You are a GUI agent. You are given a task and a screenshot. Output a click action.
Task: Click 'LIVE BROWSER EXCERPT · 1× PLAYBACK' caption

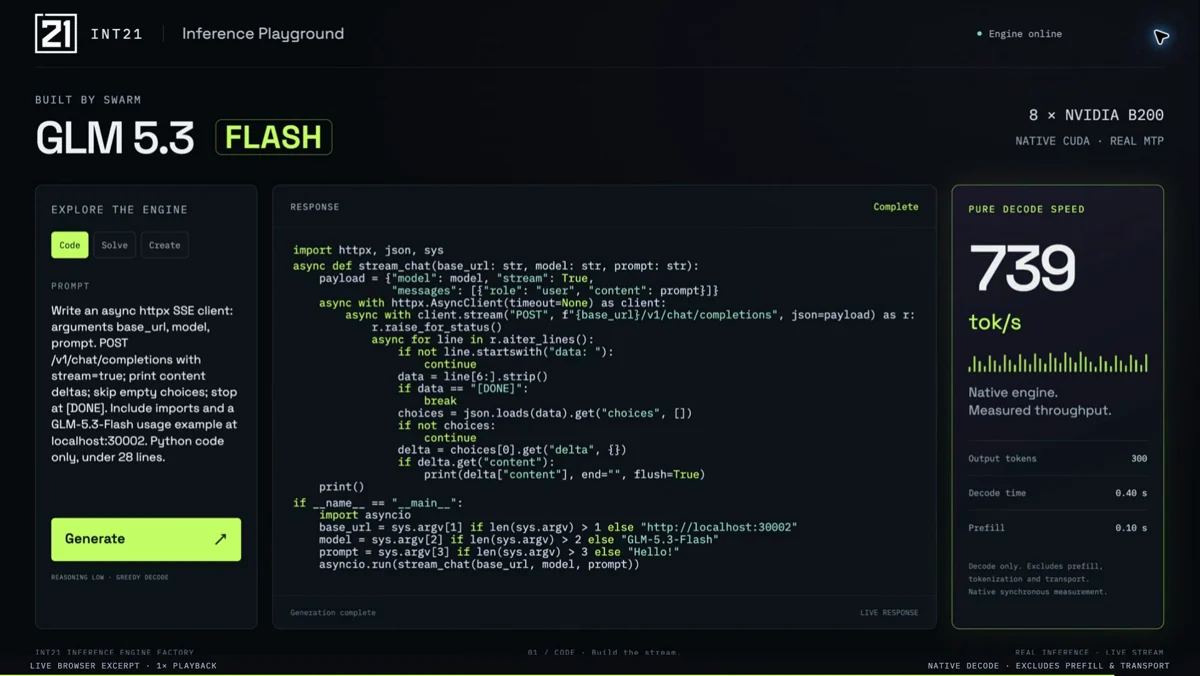point(123,666)
